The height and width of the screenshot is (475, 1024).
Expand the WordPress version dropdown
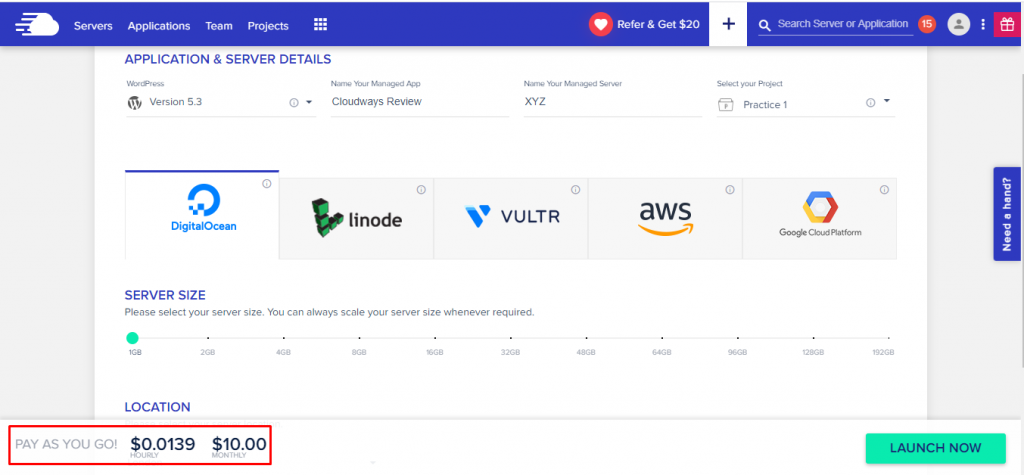coord(309,102)
